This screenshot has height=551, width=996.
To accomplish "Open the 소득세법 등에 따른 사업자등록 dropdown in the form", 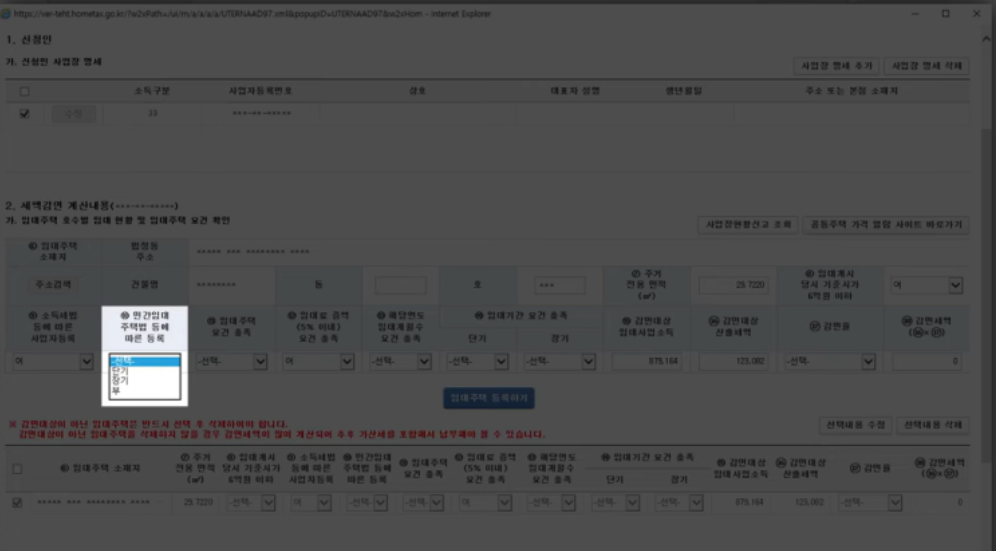I will pos(53,361).
